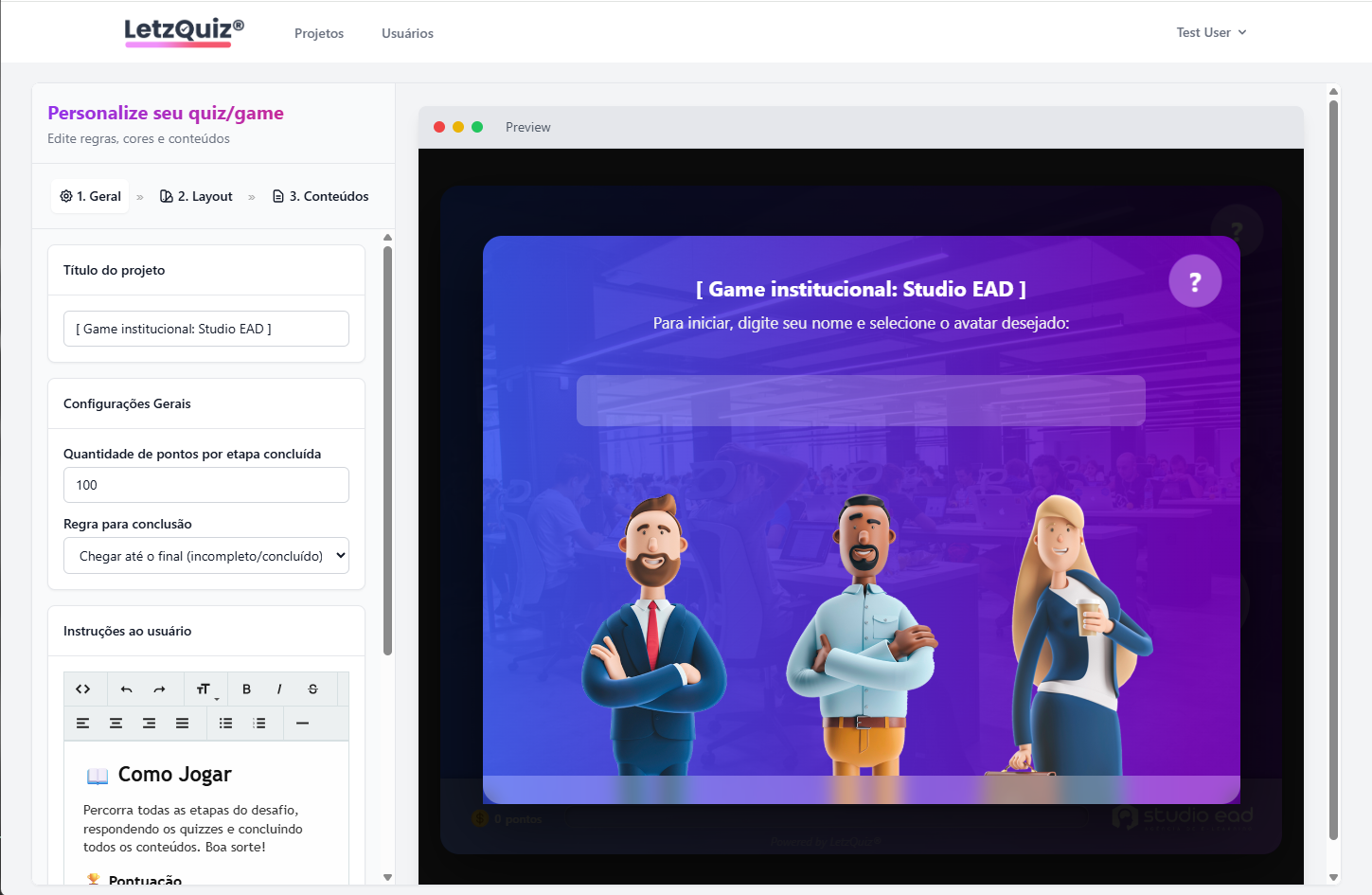
Task: Expand the Test User account menu
Action: click(1211, 32)
